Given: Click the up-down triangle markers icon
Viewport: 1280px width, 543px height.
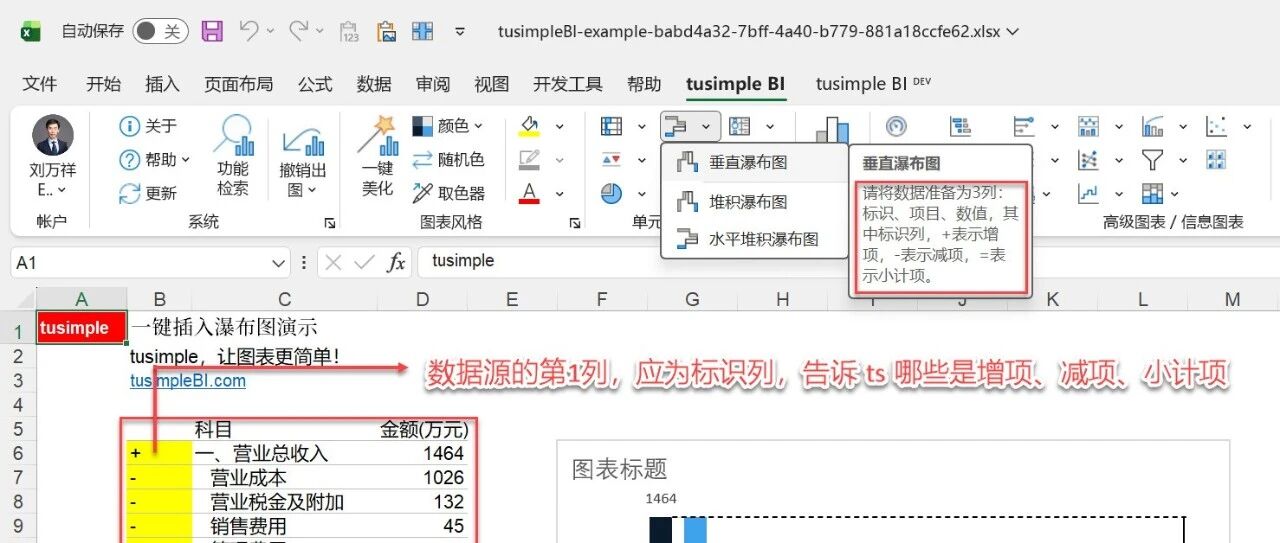Looking at the screenshot, I should (x=611, y=160).
